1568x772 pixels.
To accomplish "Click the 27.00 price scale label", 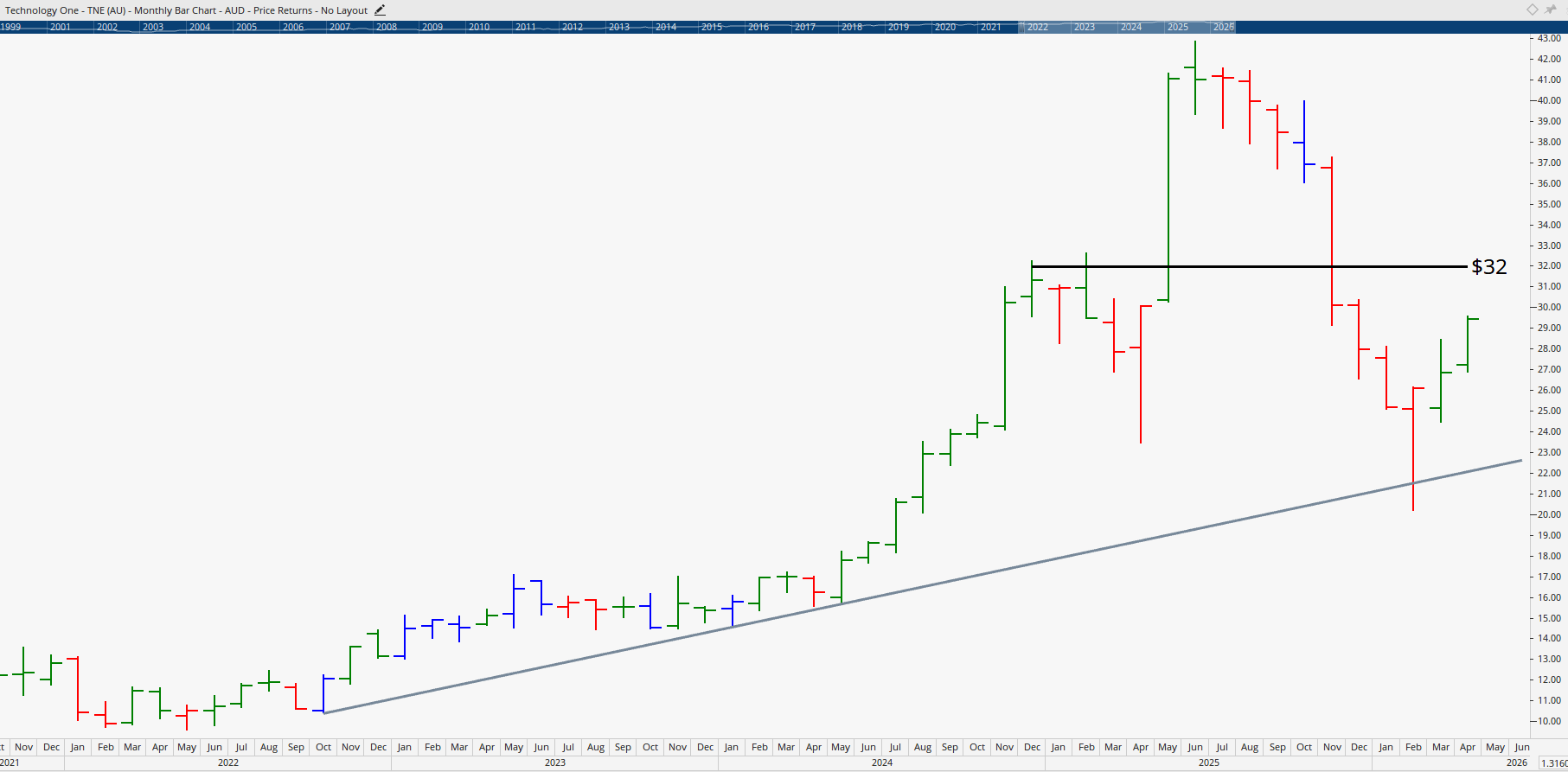I will (1549, 369).
